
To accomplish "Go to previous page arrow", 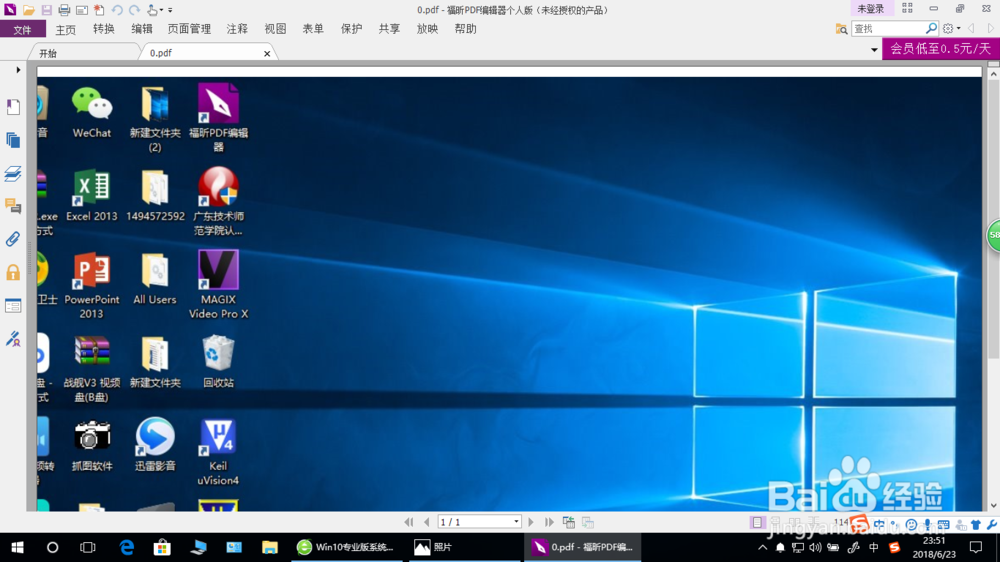I will click(x=427, y=522).
